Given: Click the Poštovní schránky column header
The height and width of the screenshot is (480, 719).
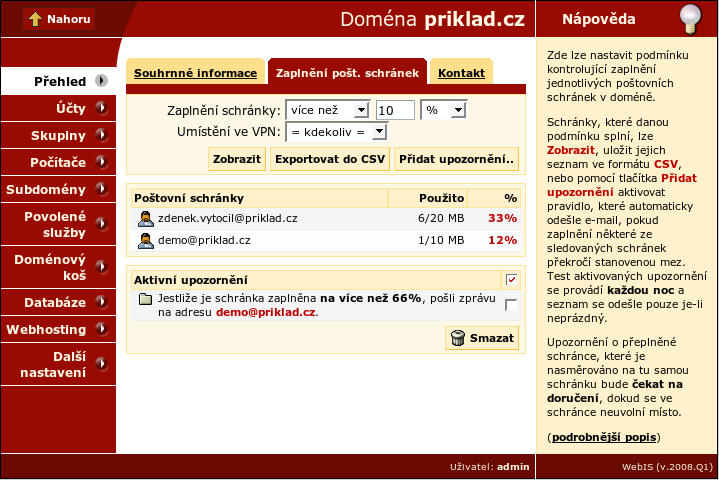Looking at the screenshot, I should click(260, 198).
